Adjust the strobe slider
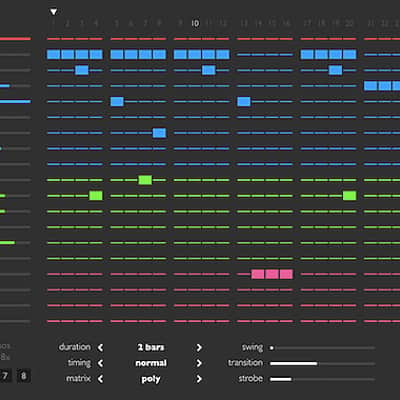Viewport: 400px width, 400px height. 322,379
